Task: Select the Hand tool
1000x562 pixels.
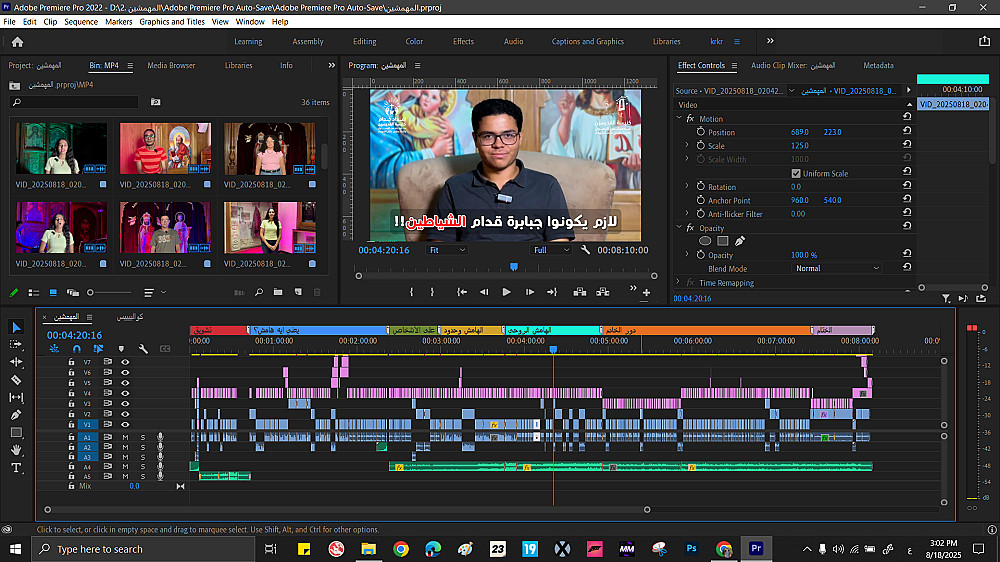Action: (16, 450)
